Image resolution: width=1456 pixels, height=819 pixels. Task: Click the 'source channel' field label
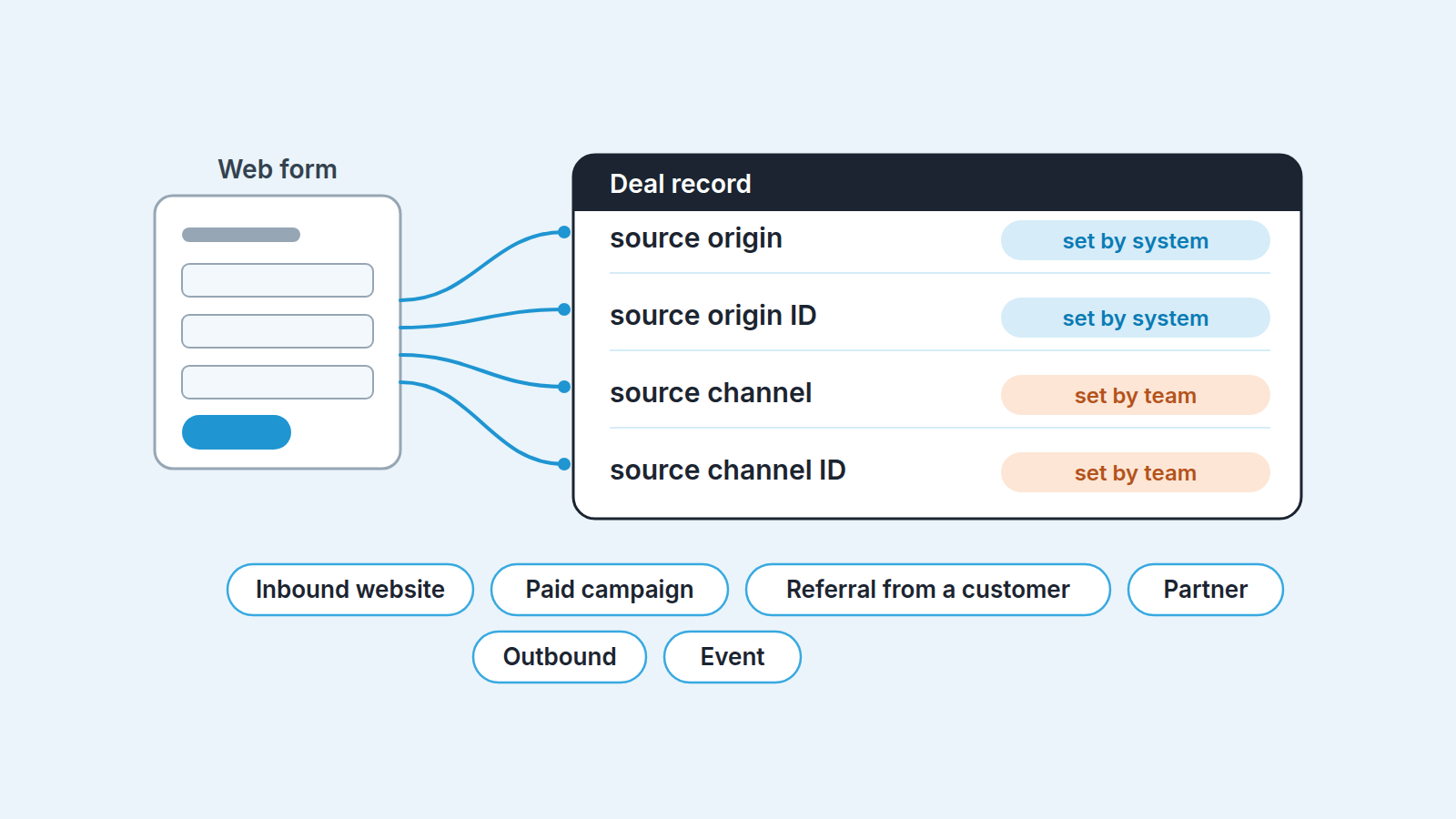(711, 393)
